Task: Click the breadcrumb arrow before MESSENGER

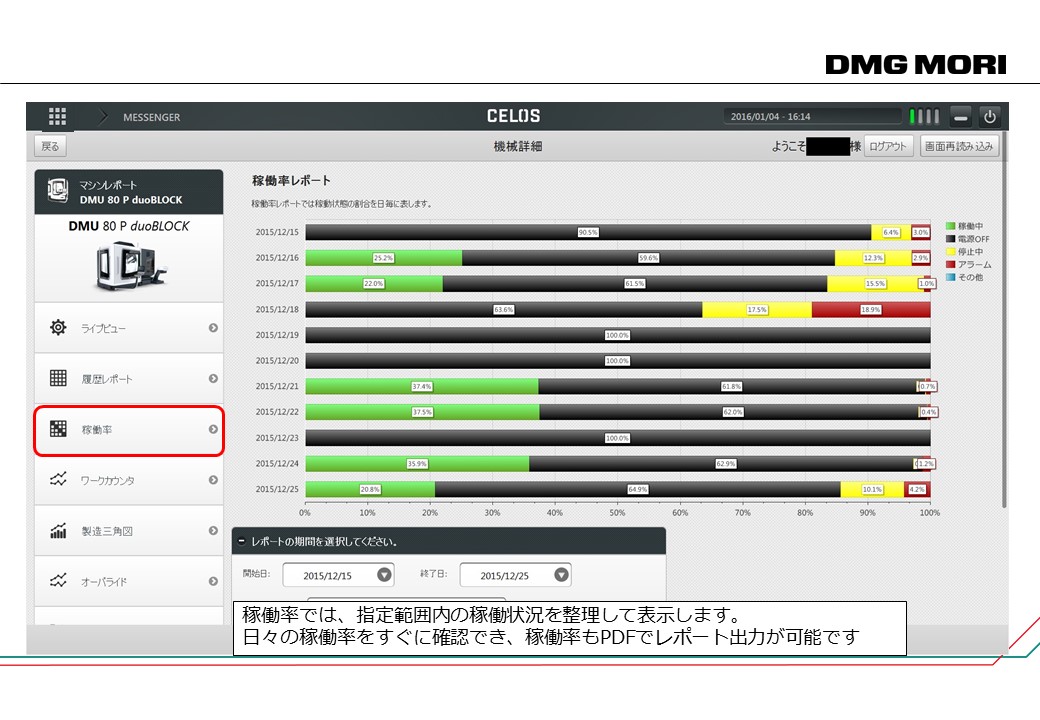Action: click(x=103, y=117)
